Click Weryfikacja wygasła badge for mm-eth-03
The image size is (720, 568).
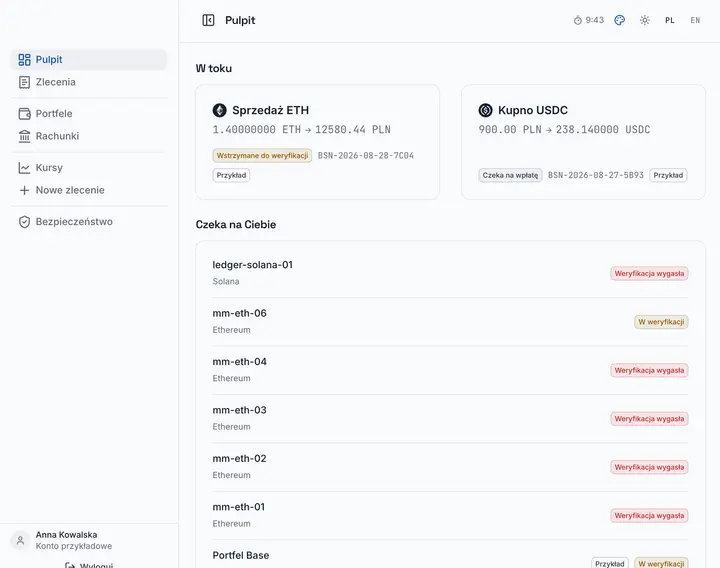coord(649,419)
